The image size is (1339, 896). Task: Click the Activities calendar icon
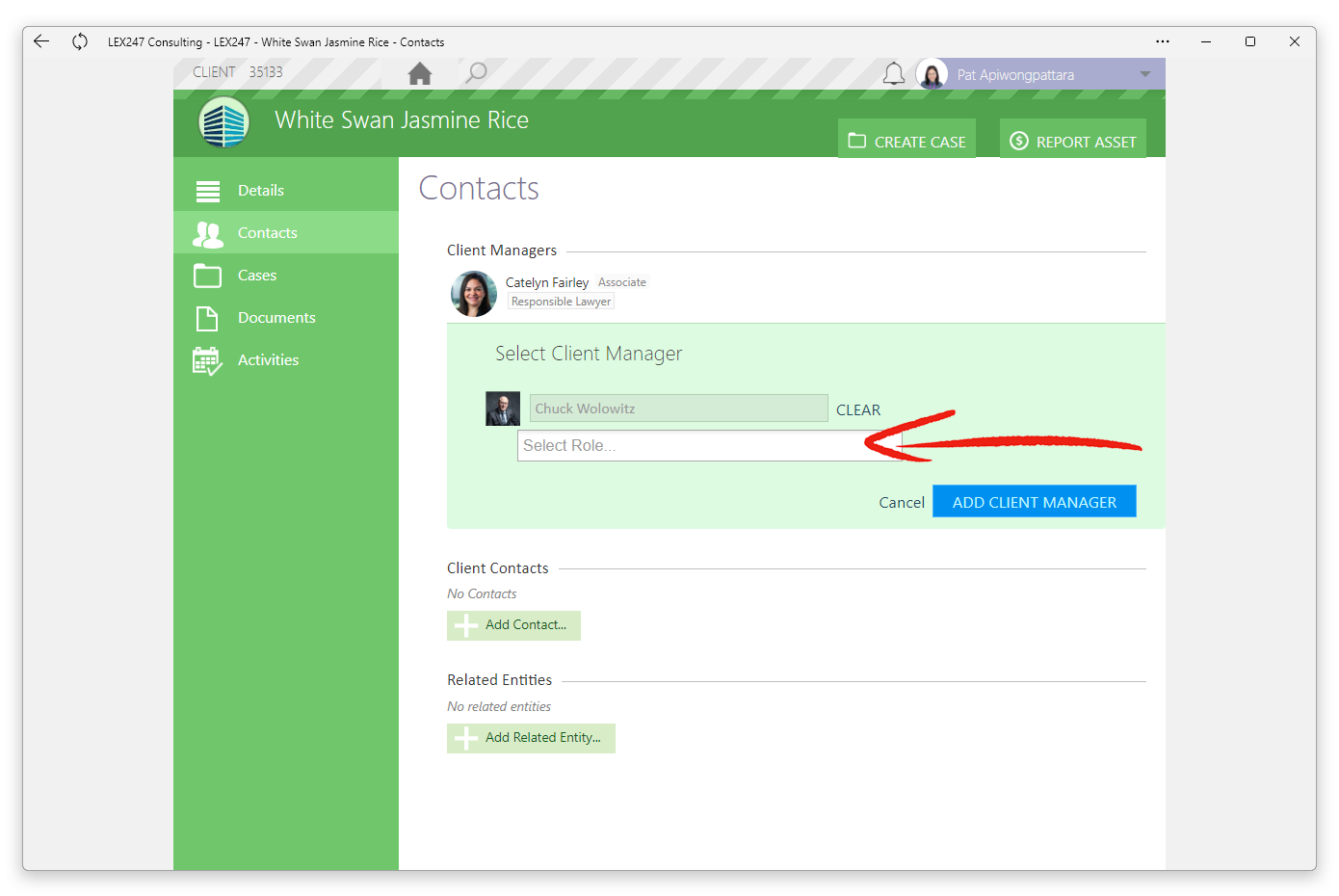pyautogui.click(x=207, y=361)
